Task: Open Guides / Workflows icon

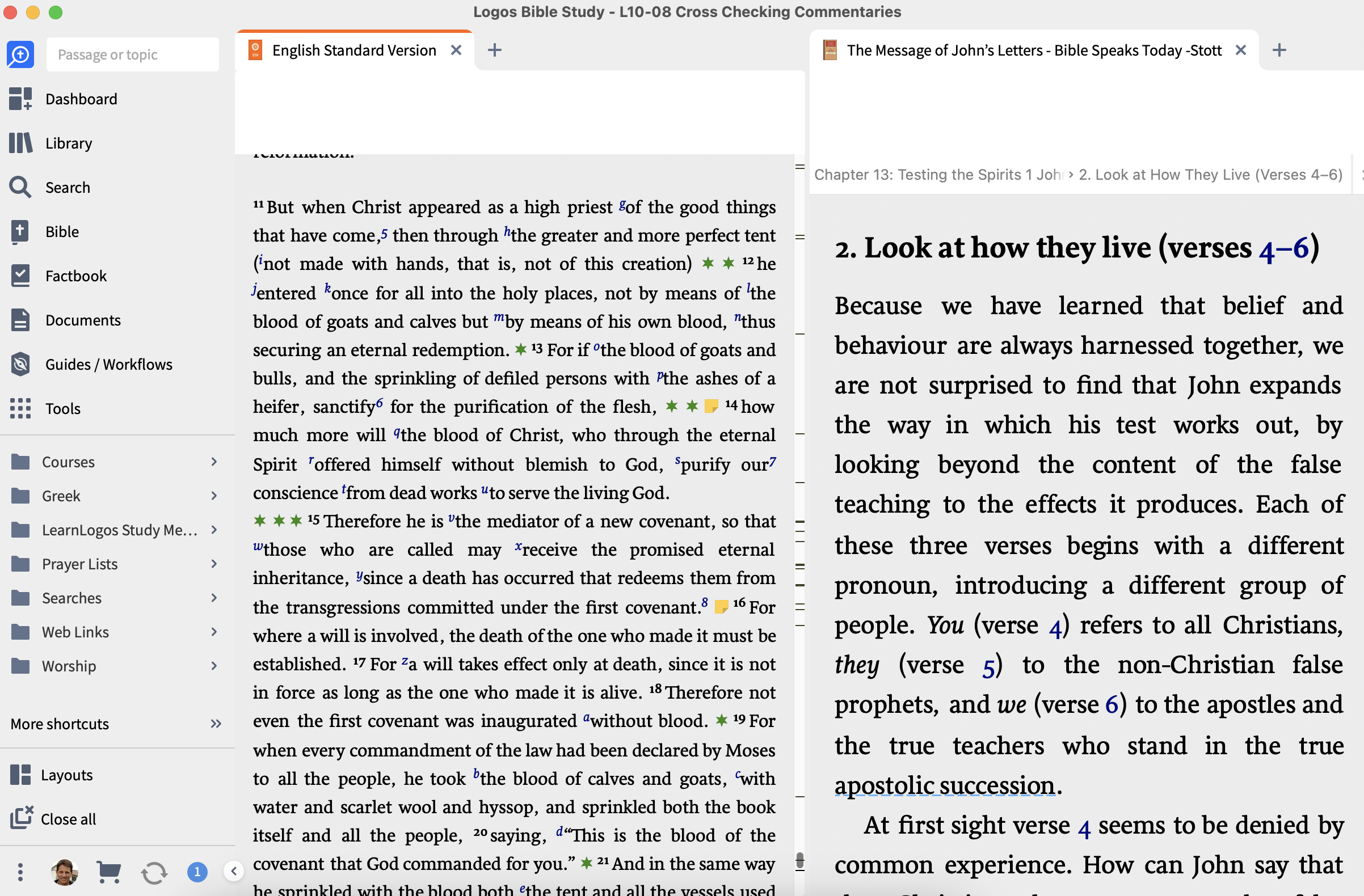Action: pos(20,364)
